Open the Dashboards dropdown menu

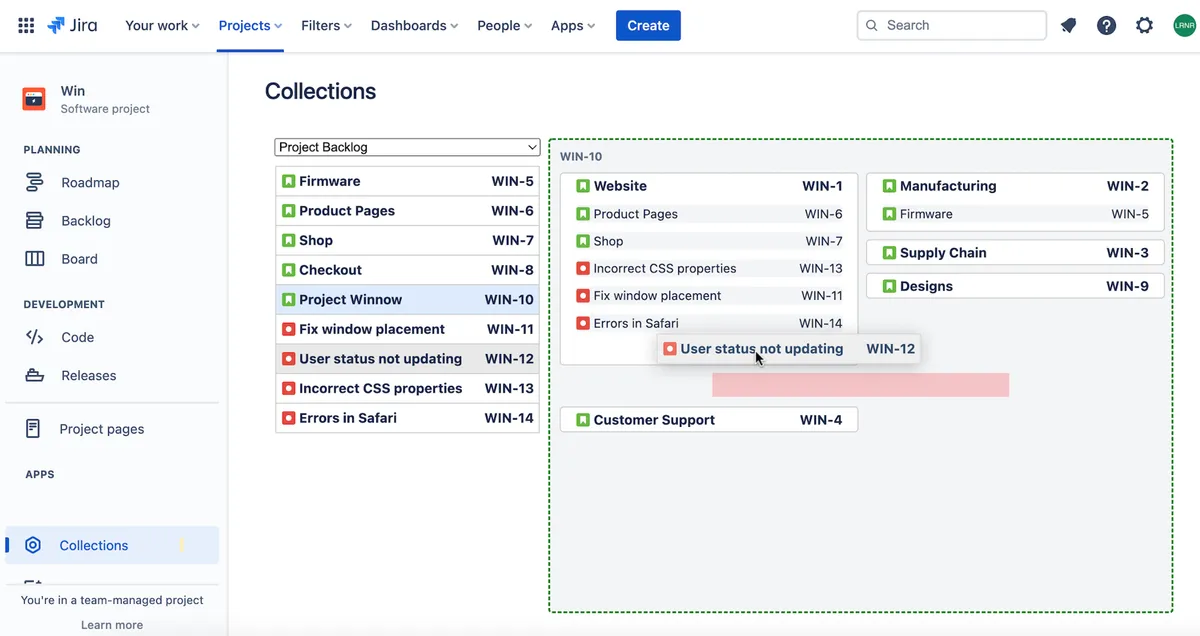[x=414, y=25]
